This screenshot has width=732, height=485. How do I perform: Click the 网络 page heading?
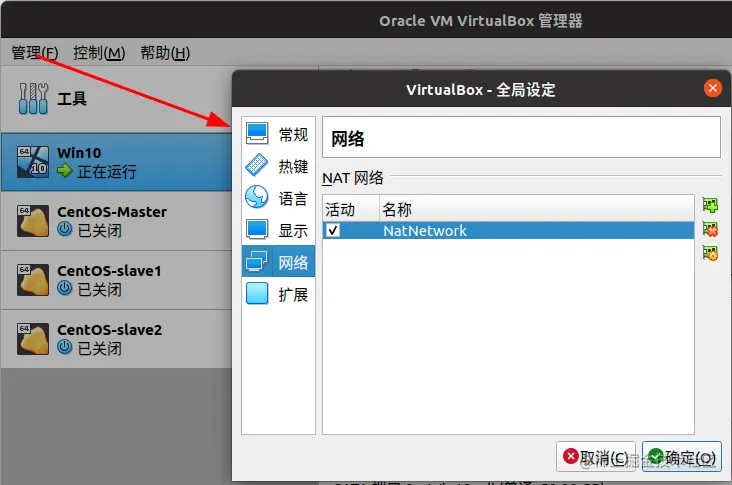coord(348,139)
